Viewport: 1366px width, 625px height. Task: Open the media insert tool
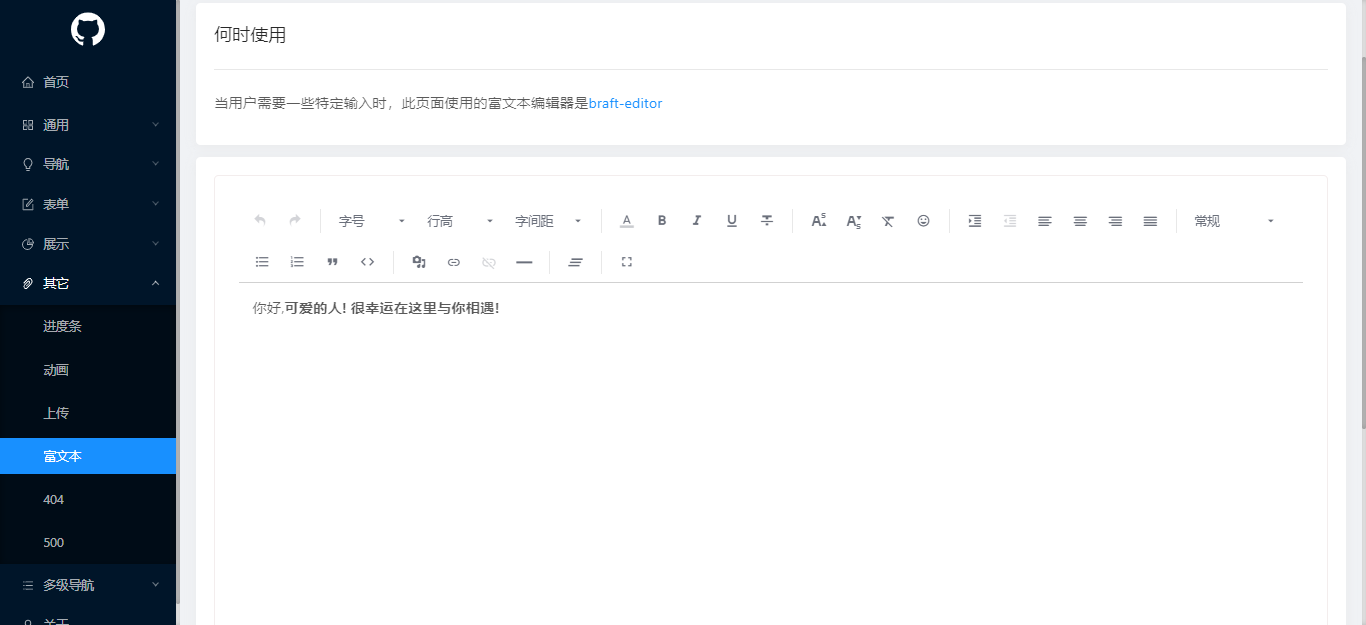coord(419,262)
